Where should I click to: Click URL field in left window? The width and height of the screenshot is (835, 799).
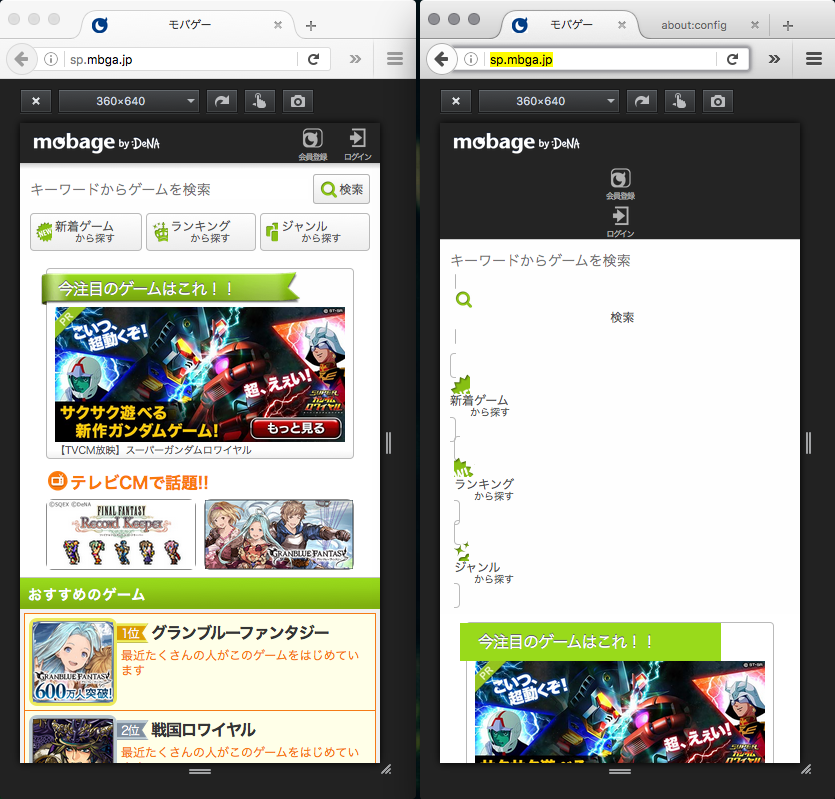pos(181,59)
